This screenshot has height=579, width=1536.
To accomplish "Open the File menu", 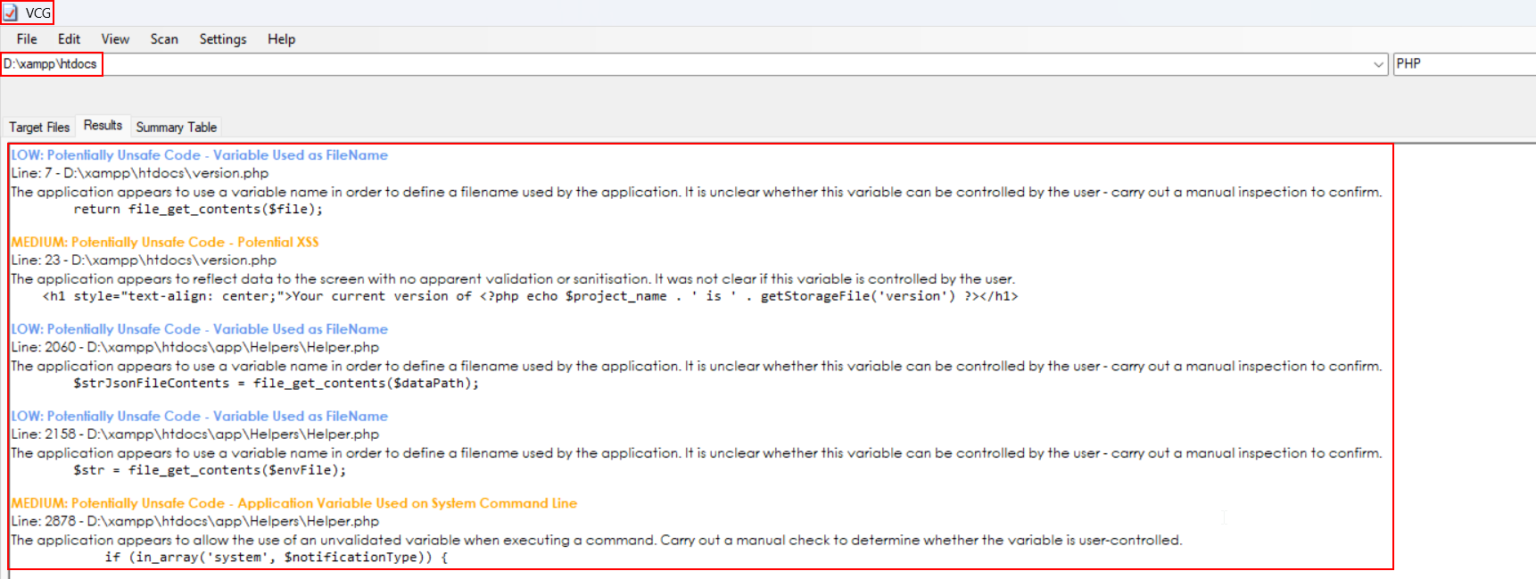I will 27,39.
